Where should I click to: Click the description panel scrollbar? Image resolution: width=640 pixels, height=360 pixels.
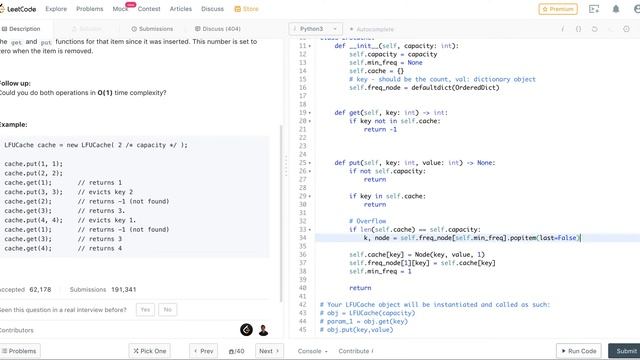(281, 213)
